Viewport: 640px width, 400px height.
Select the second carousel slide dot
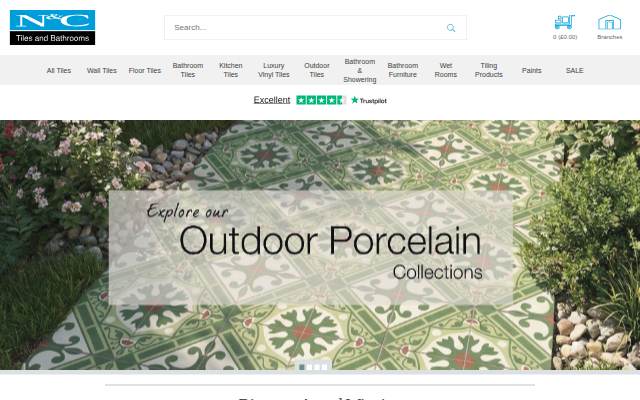tap(309, 367)
